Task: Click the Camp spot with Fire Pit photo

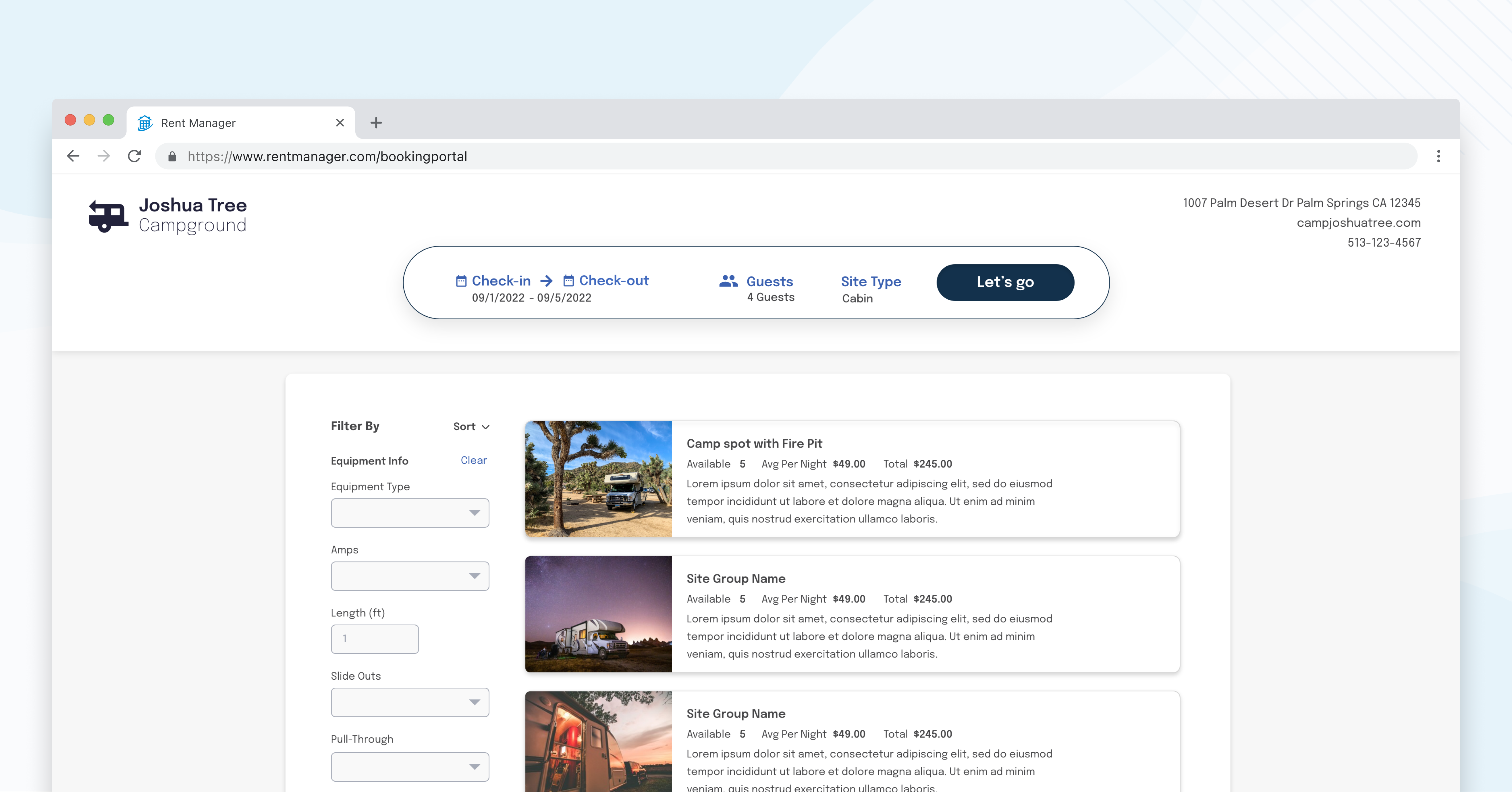Action: [x=598, y=479]
